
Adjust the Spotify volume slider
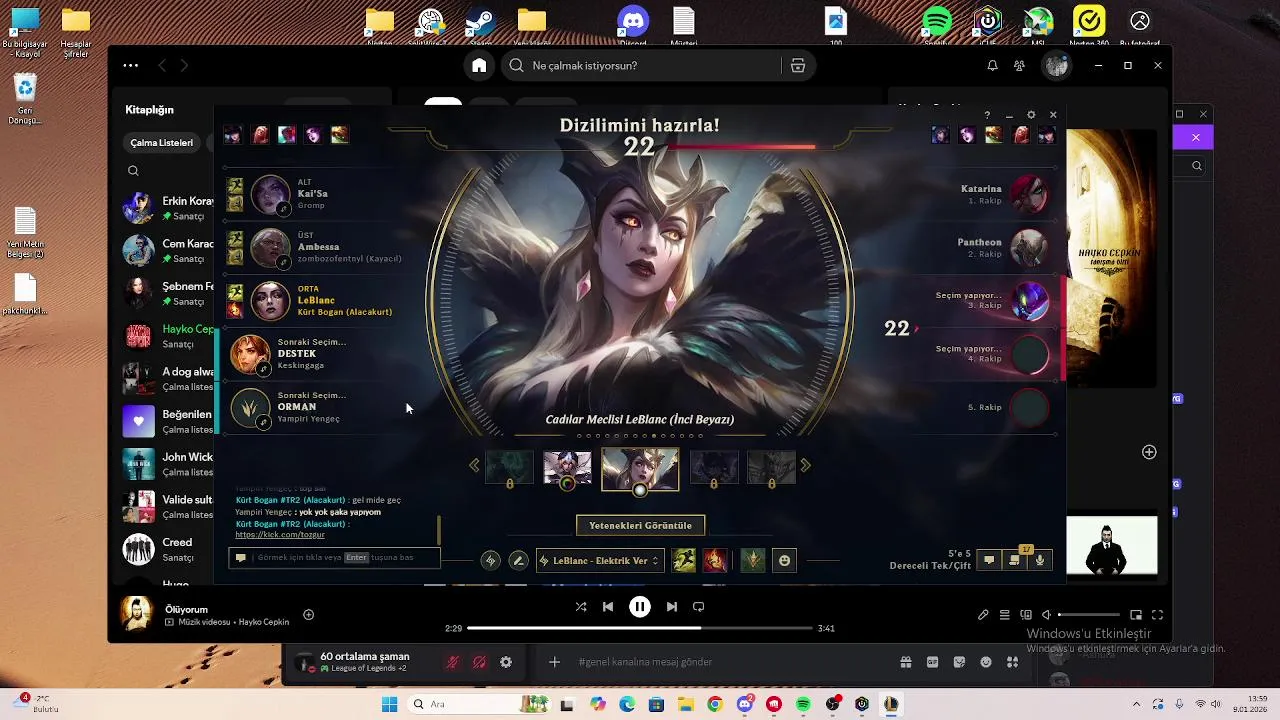(x=1089, y=615)
